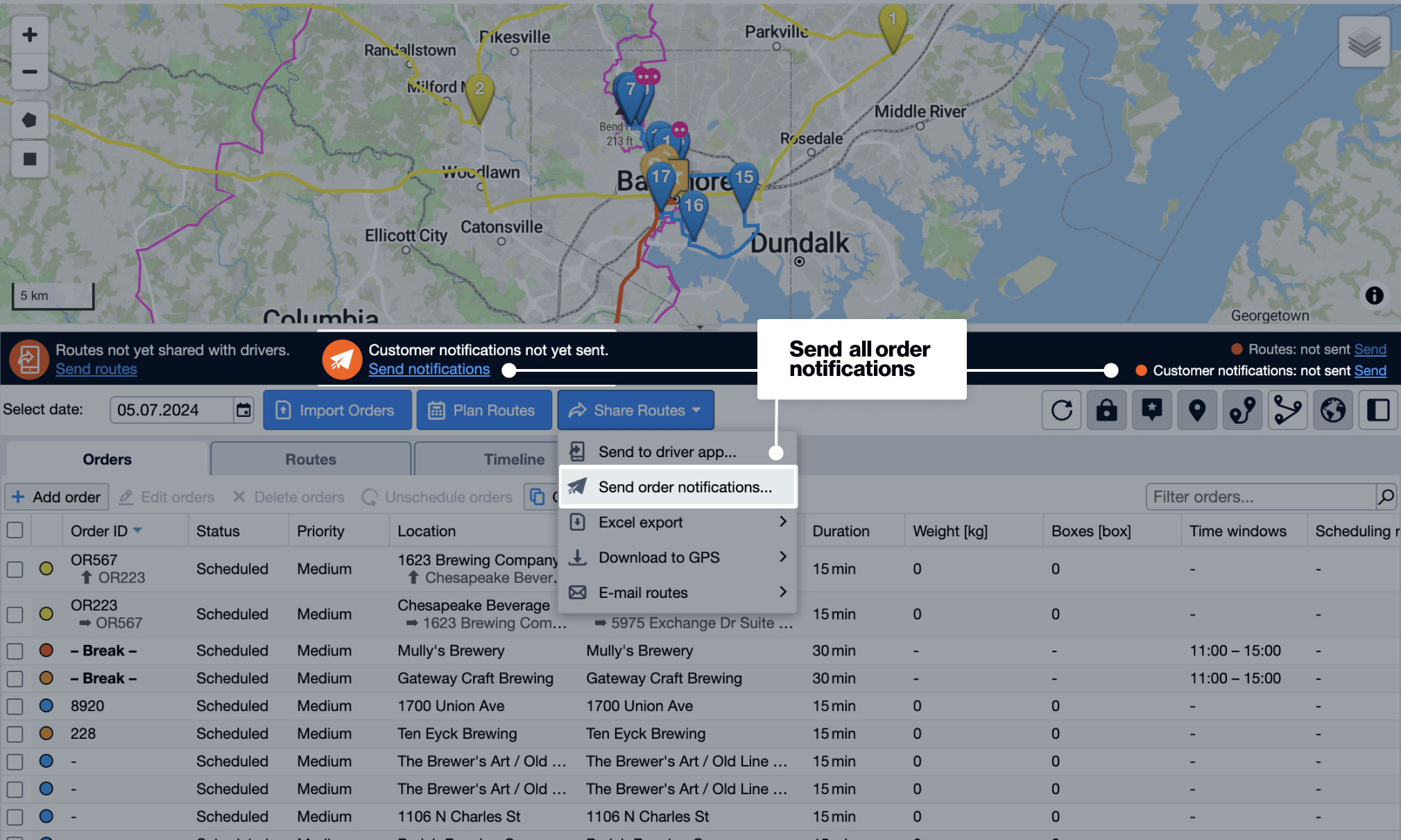Select the polygon draw tool on map
Image resolution: width=1401 pixels, height=840 pixels.
click(29, 120)
